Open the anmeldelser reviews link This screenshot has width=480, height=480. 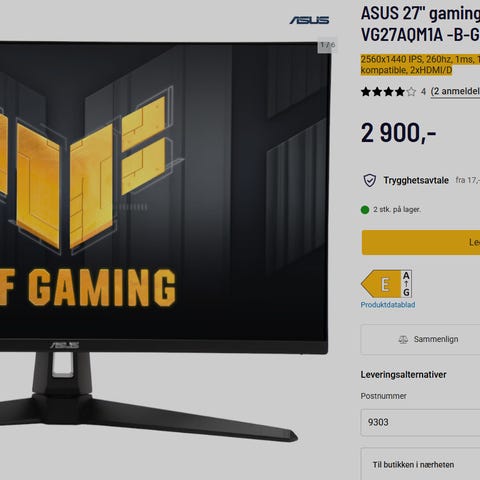(x=455, y=91)
